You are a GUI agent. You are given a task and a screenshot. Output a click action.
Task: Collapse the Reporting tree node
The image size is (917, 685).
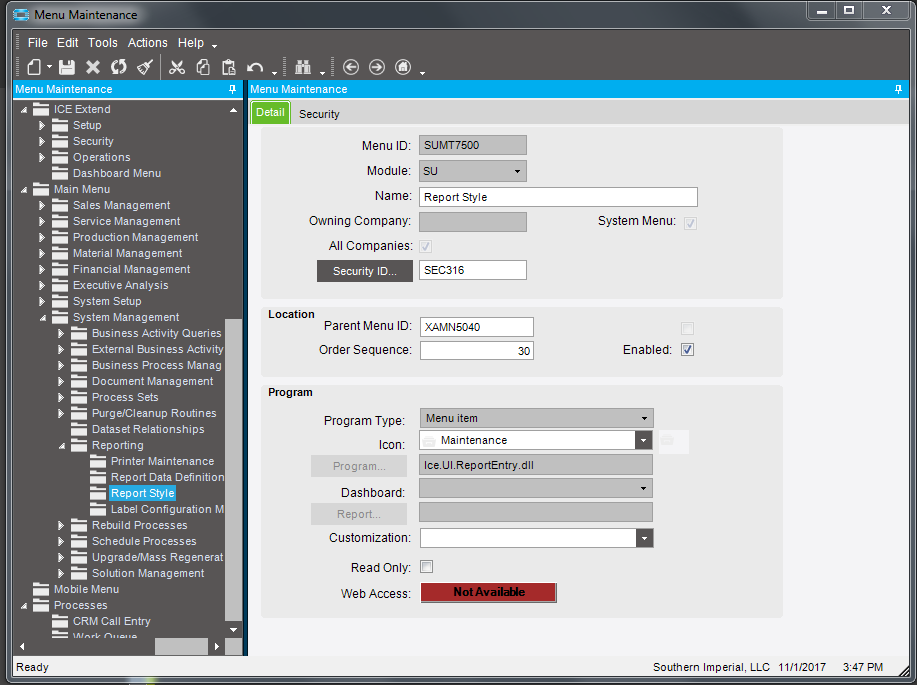[x=62, y=446]
